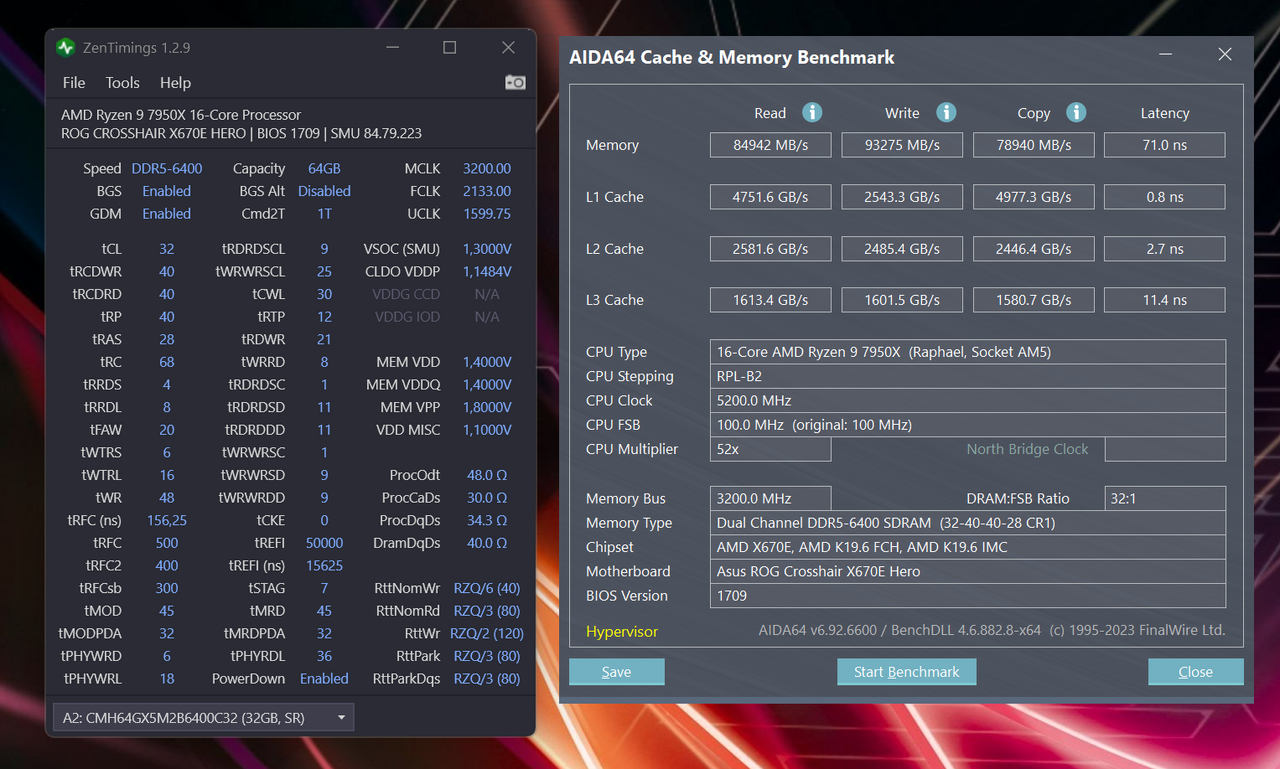The height and width of the screenshot is (769, 1280).
Task: Close AIDA64 window via title bar X
Action: click(x=1225, y=55)
